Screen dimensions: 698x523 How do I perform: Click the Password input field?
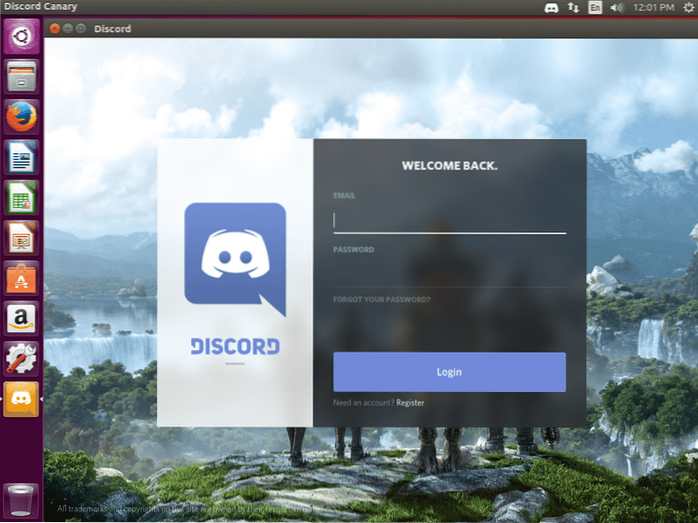449,273
